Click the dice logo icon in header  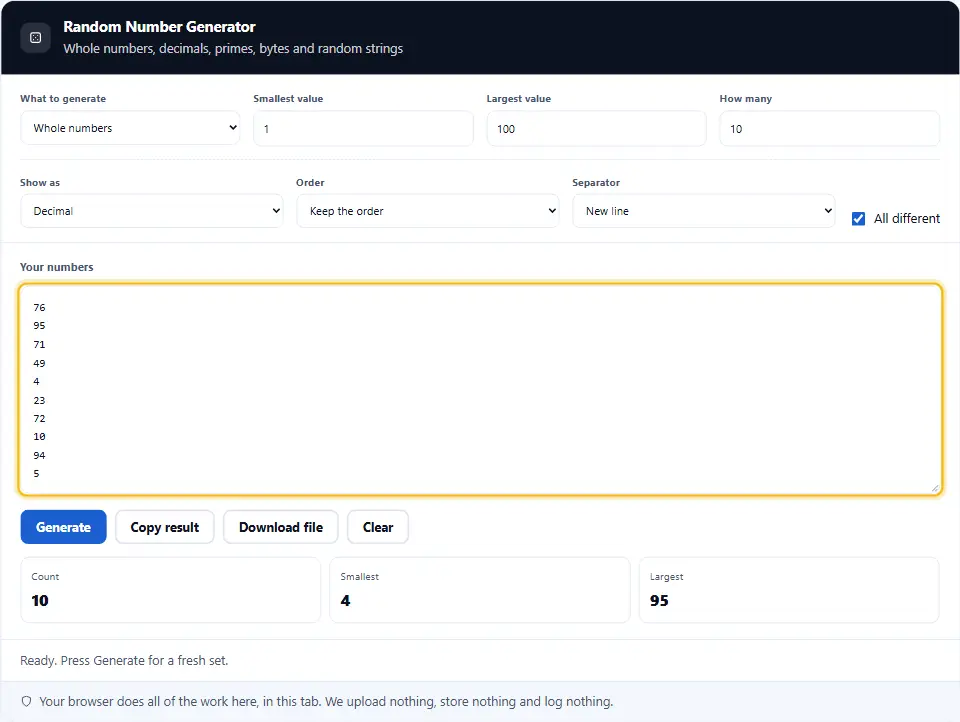point(36,38)
